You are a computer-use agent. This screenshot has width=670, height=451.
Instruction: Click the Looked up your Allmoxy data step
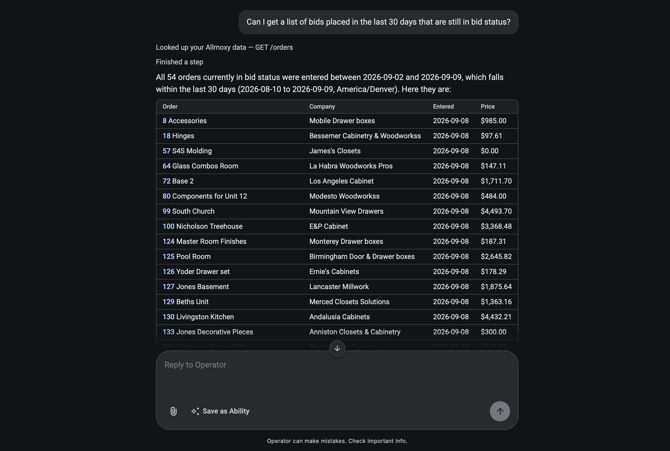coord(224,47)
